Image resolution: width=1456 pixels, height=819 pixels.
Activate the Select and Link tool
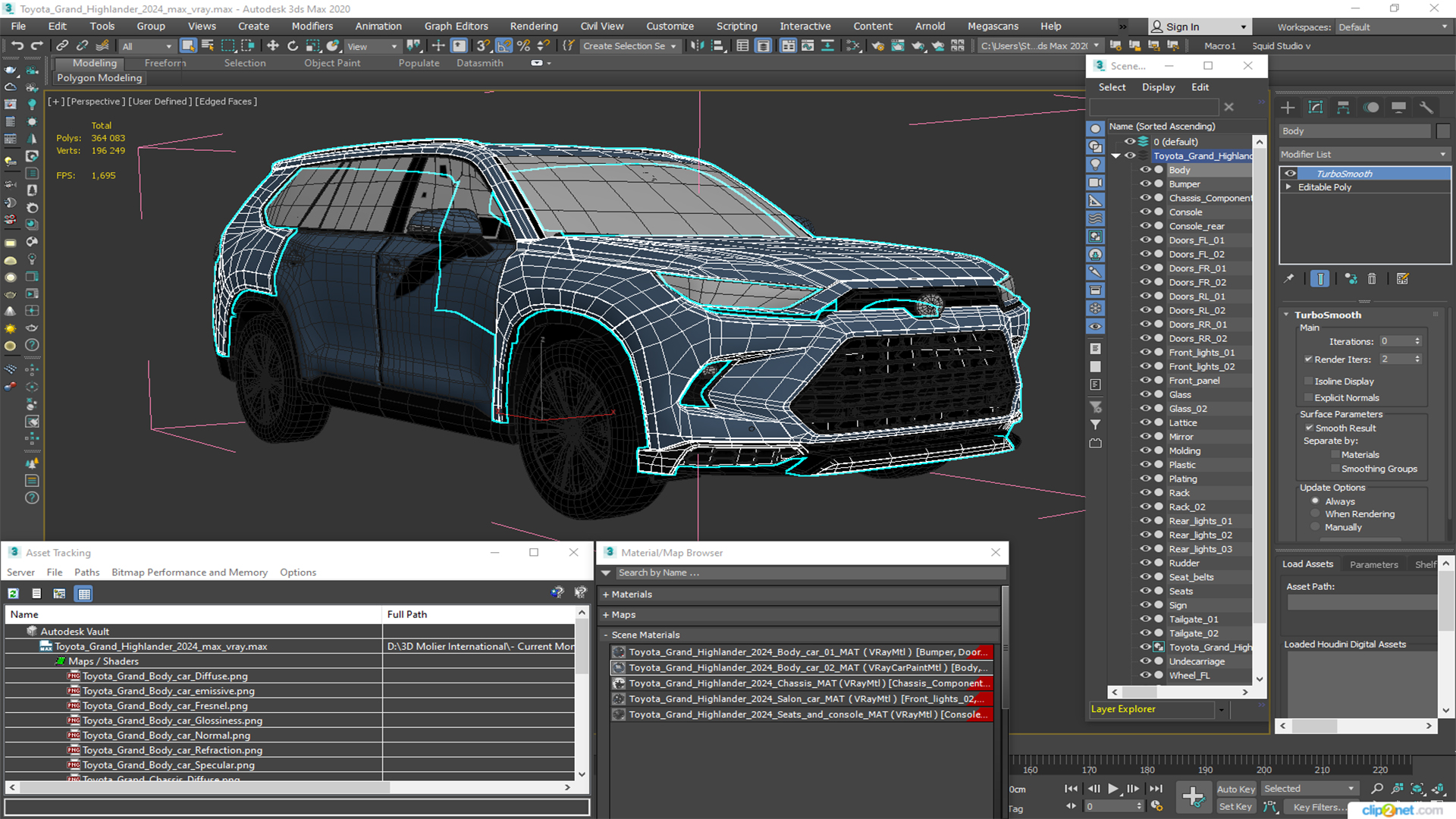62,45
